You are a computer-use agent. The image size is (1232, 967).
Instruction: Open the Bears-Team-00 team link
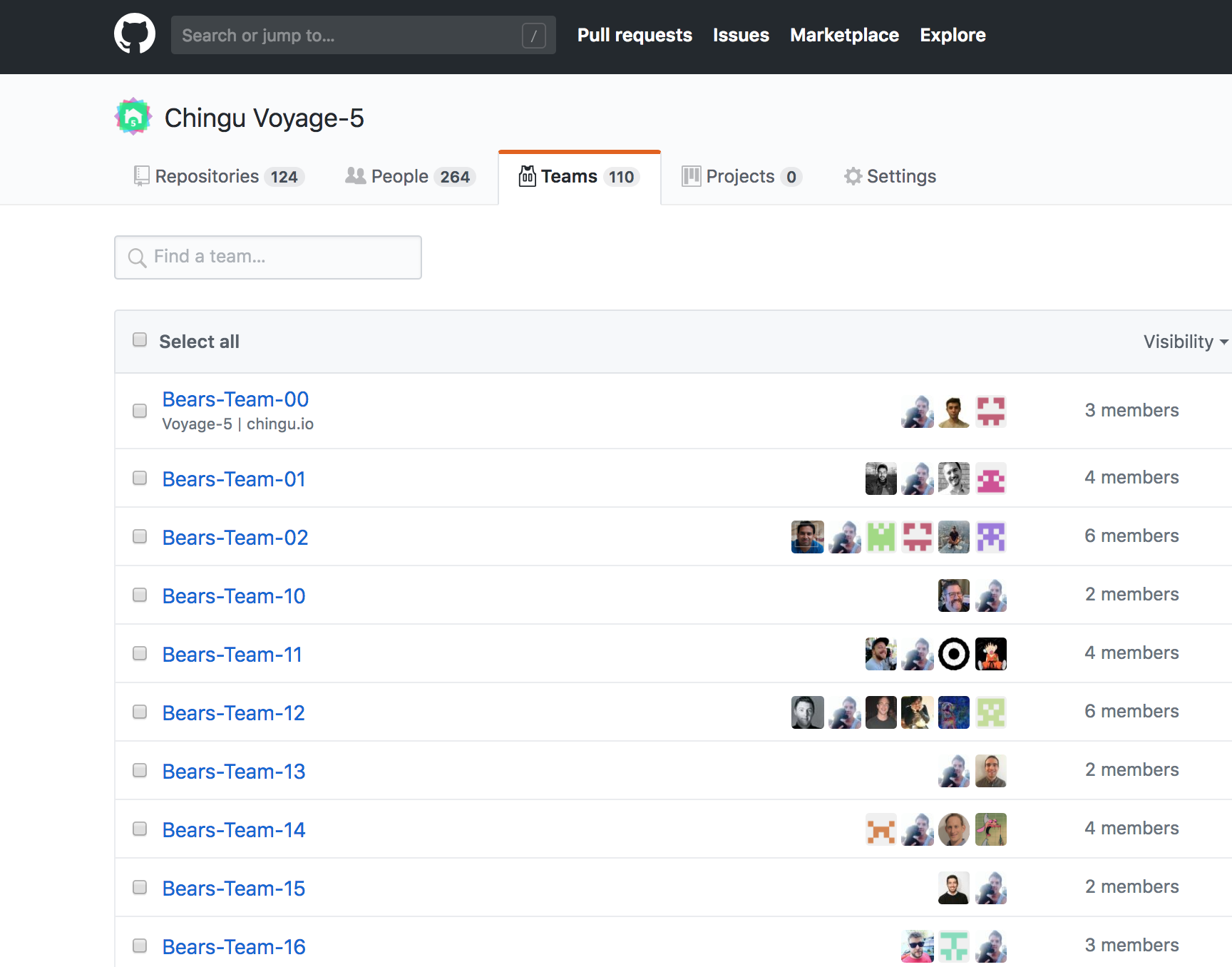click(235, 399)
